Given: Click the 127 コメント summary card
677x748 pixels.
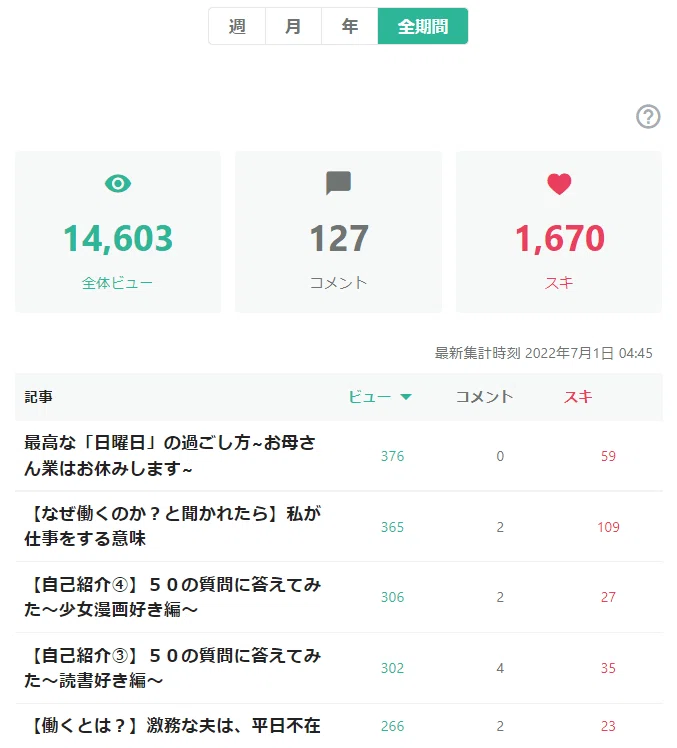Looking at the screenshot, I should (338, 232).
